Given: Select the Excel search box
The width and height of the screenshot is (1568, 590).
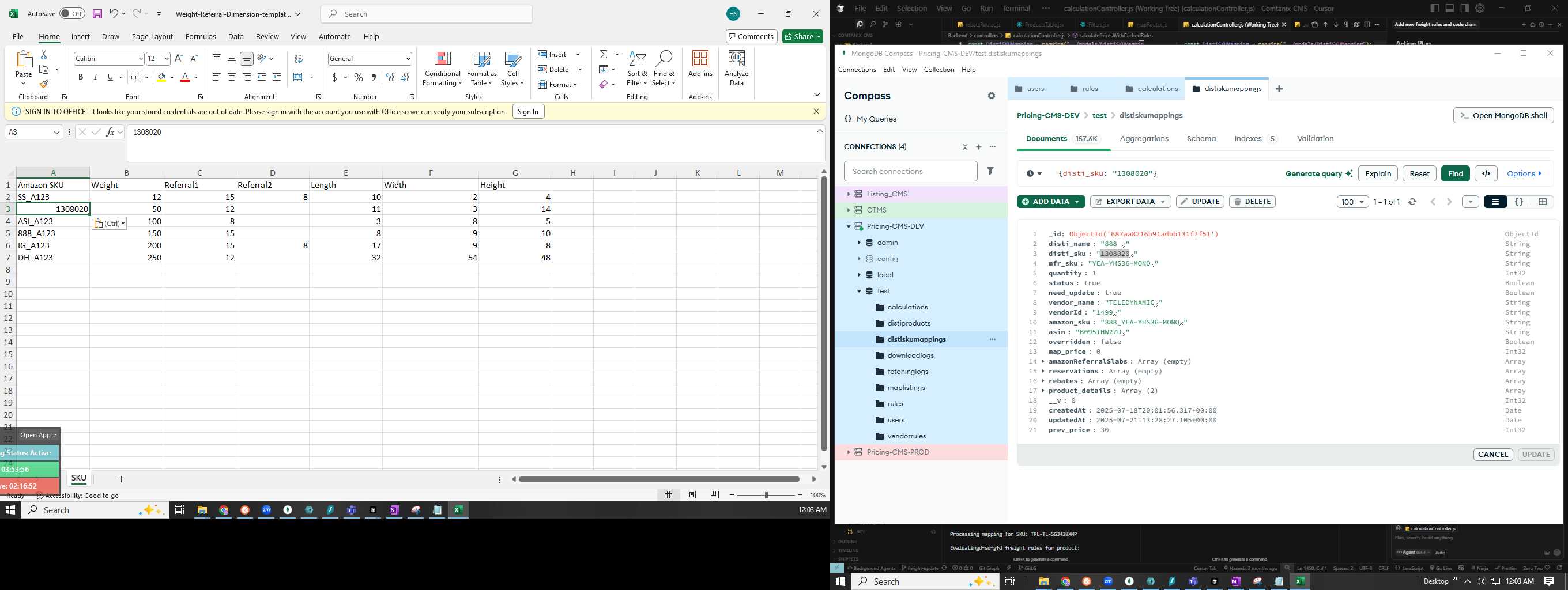Looking at the screenshot, I should point(427,14).
